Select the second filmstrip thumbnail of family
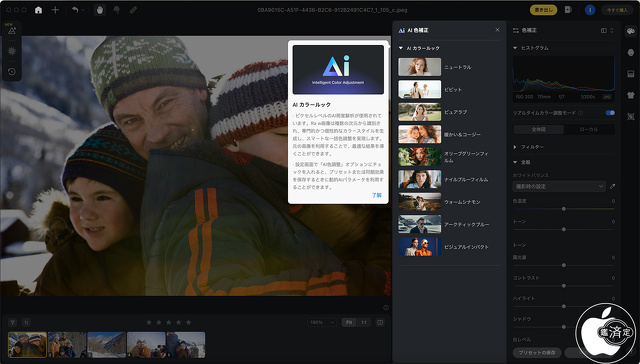640x364 pixels. (x=67, y=345)
